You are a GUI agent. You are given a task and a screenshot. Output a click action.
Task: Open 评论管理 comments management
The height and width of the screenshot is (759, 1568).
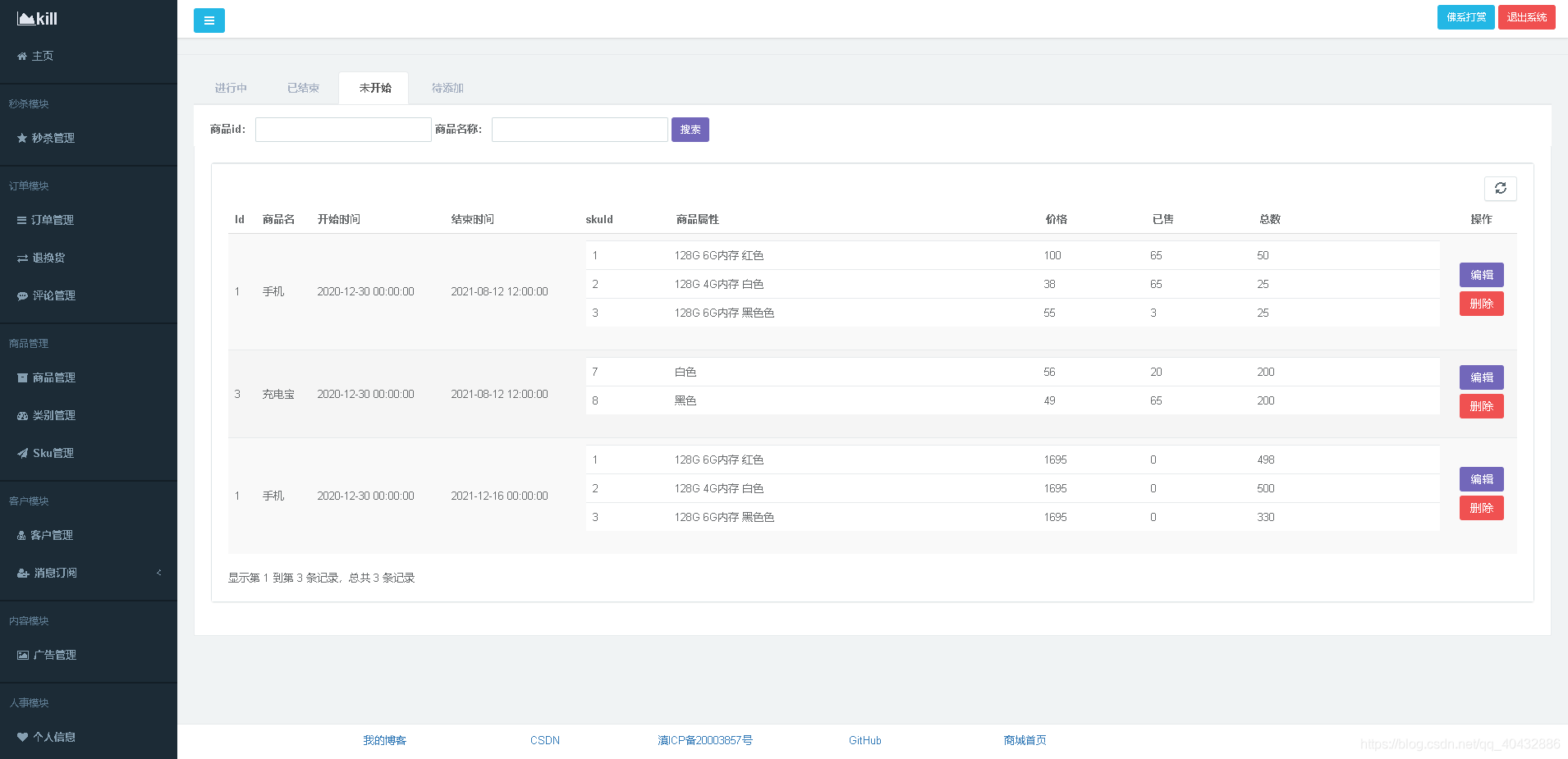(47, 295)
